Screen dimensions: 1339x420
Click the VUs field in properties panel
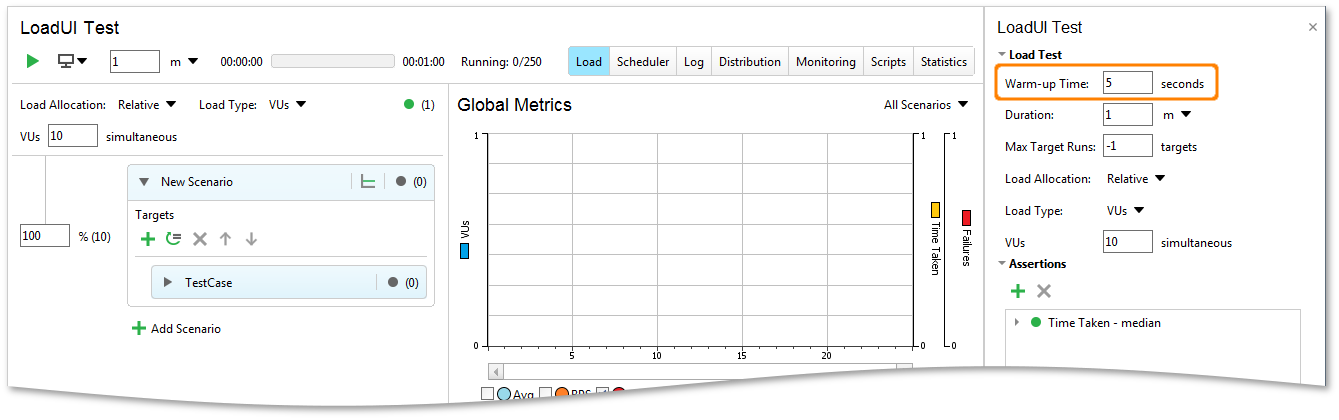pyautogui.click(x=1127, y=243)
